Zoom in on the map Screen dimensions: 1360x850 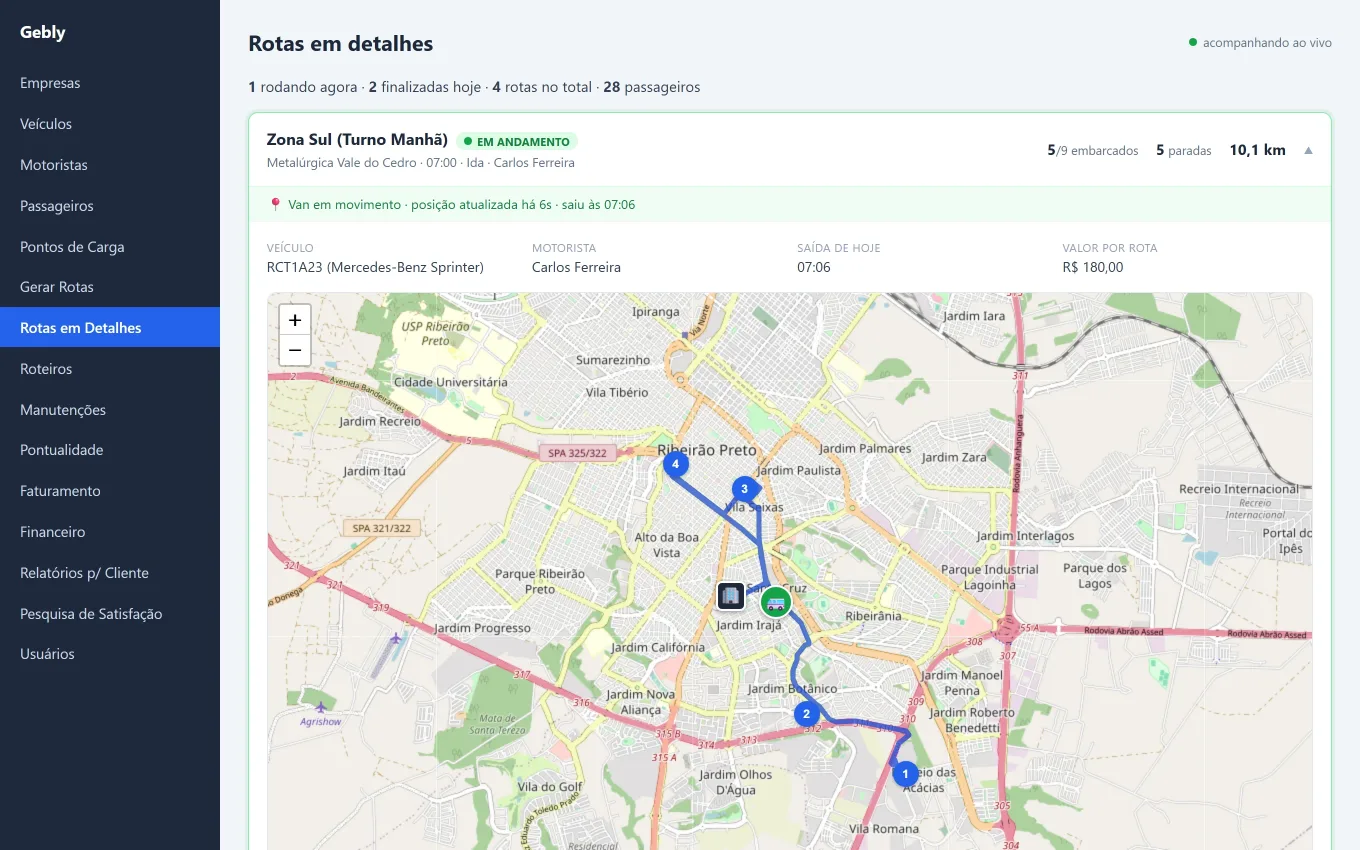[x=295, y=320]
